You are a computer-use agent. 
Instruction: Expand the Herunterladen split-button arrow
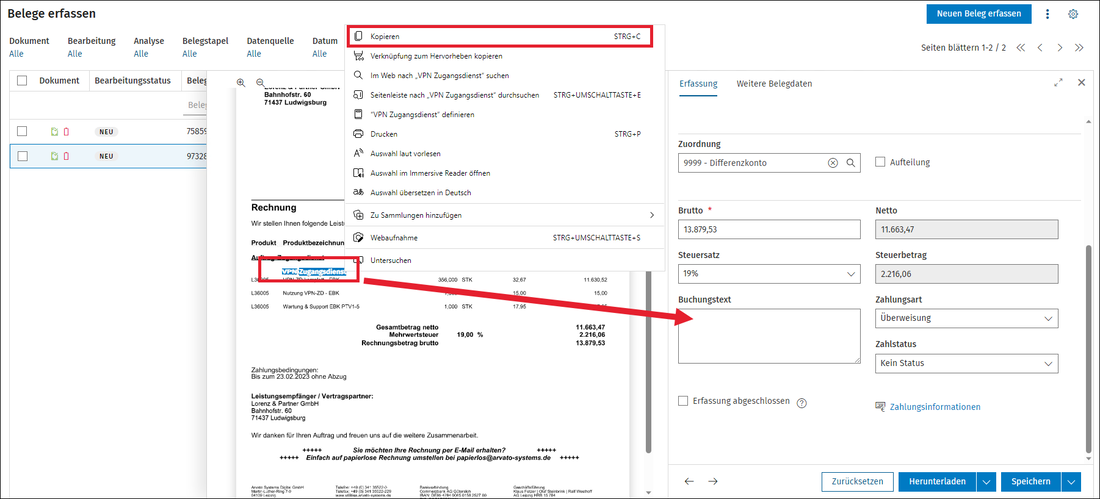(x=986, y=481)
